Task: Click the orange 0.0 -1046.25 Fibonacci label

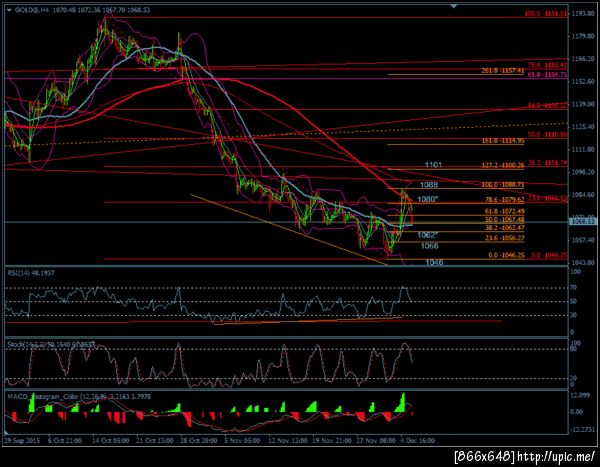Action: pos(506,255)
